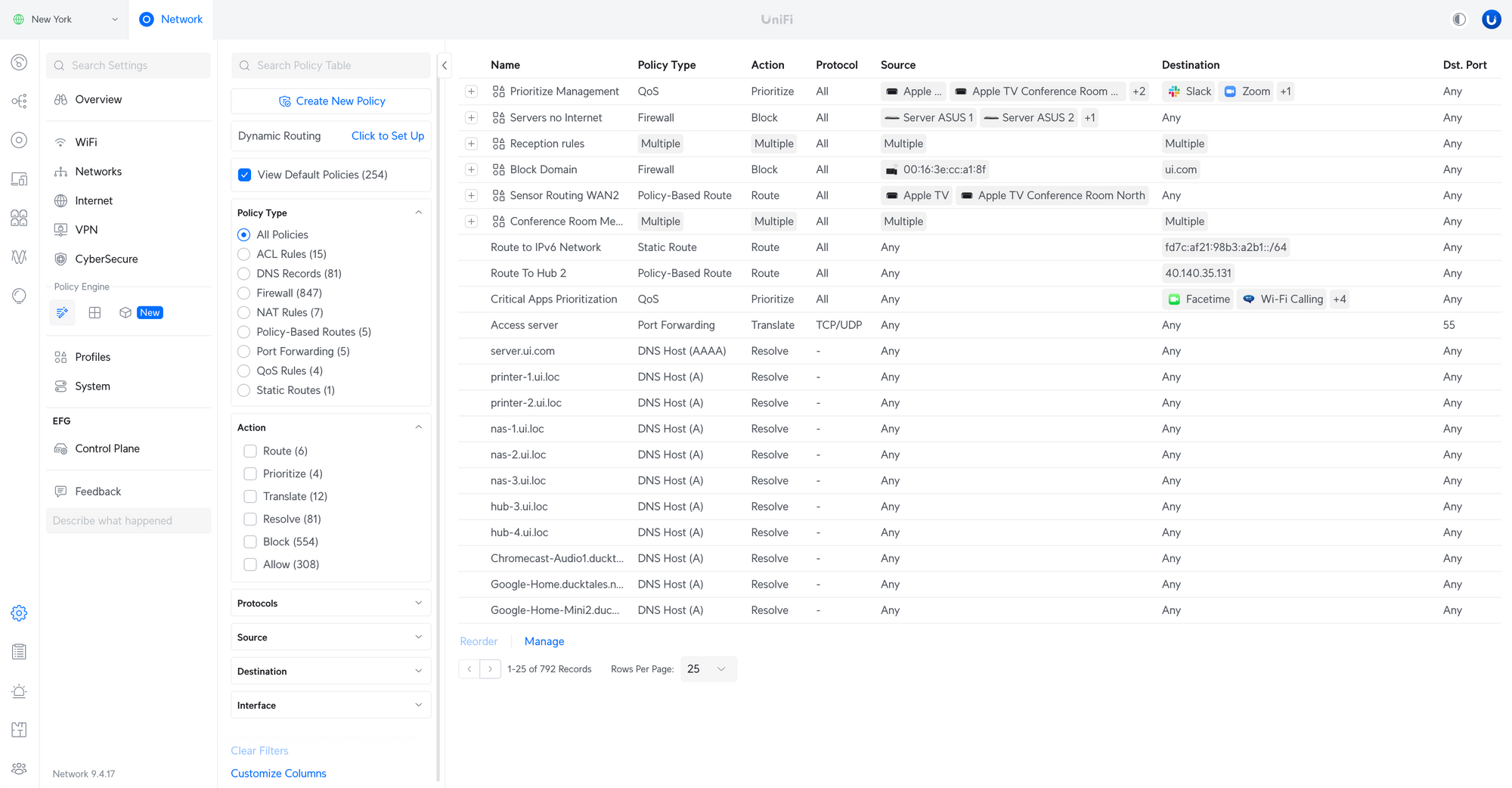Open the user account avatar icon
The width and height of the screenshot is (1512, 788).
pyautogui.click(x=1491, y=20)
